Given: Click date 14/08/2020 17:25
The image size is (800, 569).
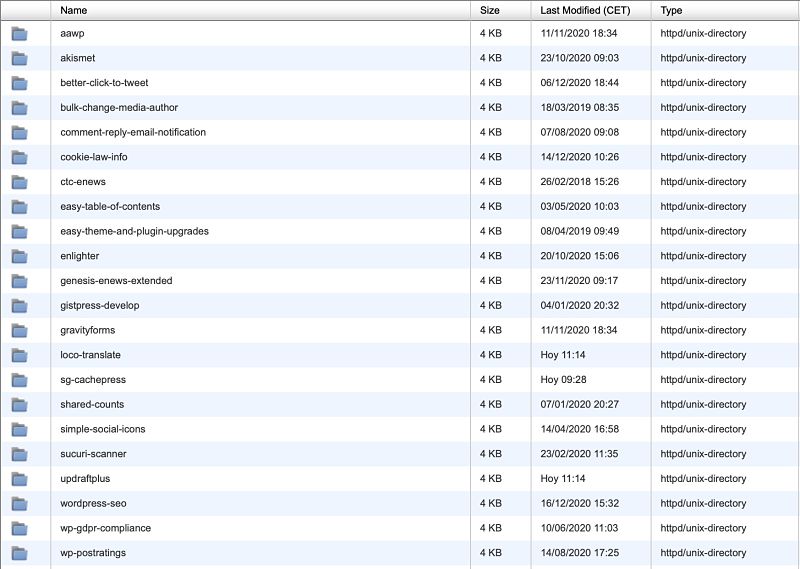Looking at the screenshot, I should coord(580,553).
